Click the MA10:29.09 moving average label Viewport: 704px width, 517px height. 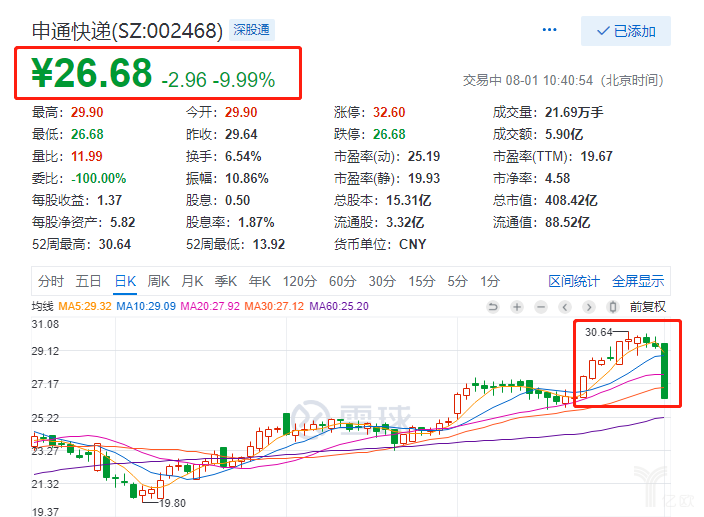(146, 306)
